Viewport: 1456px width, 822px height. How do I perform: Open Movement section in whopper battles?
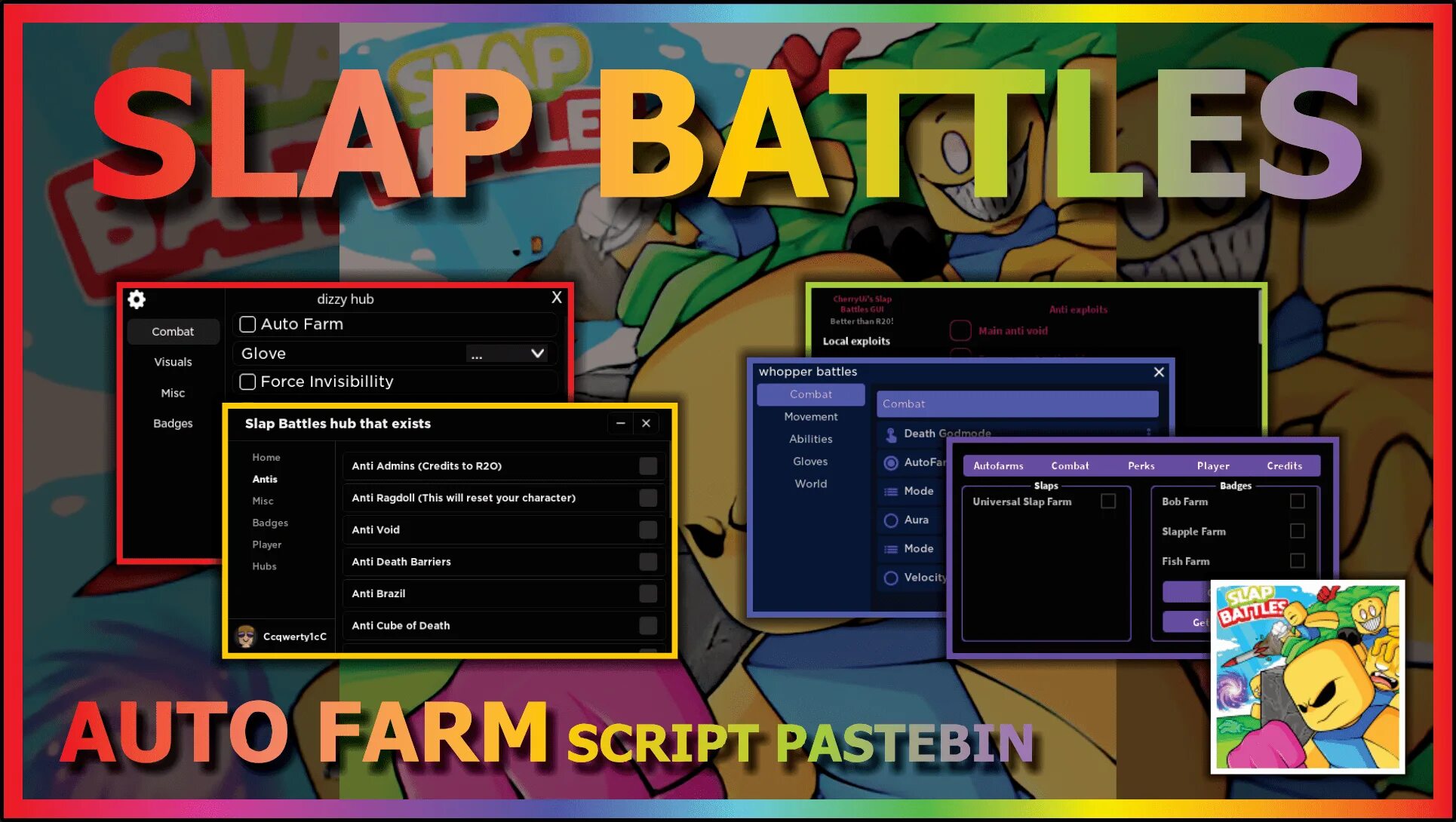pyautogui.click(x=810, y=416)
